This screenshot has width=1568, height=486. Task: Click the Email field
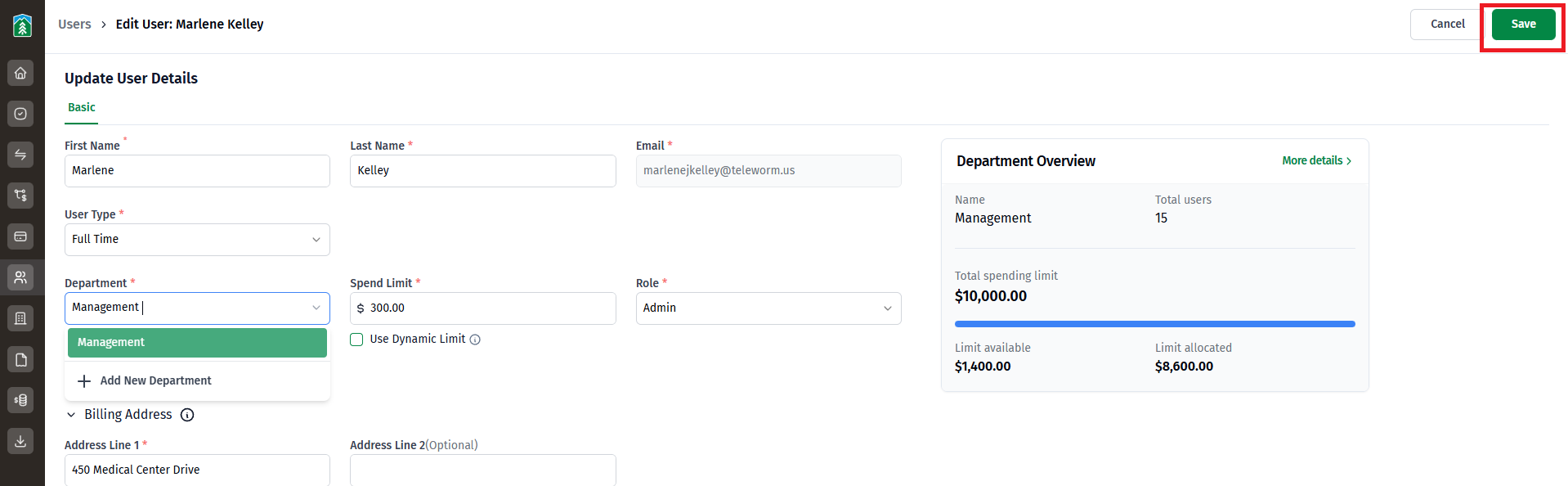768,171
